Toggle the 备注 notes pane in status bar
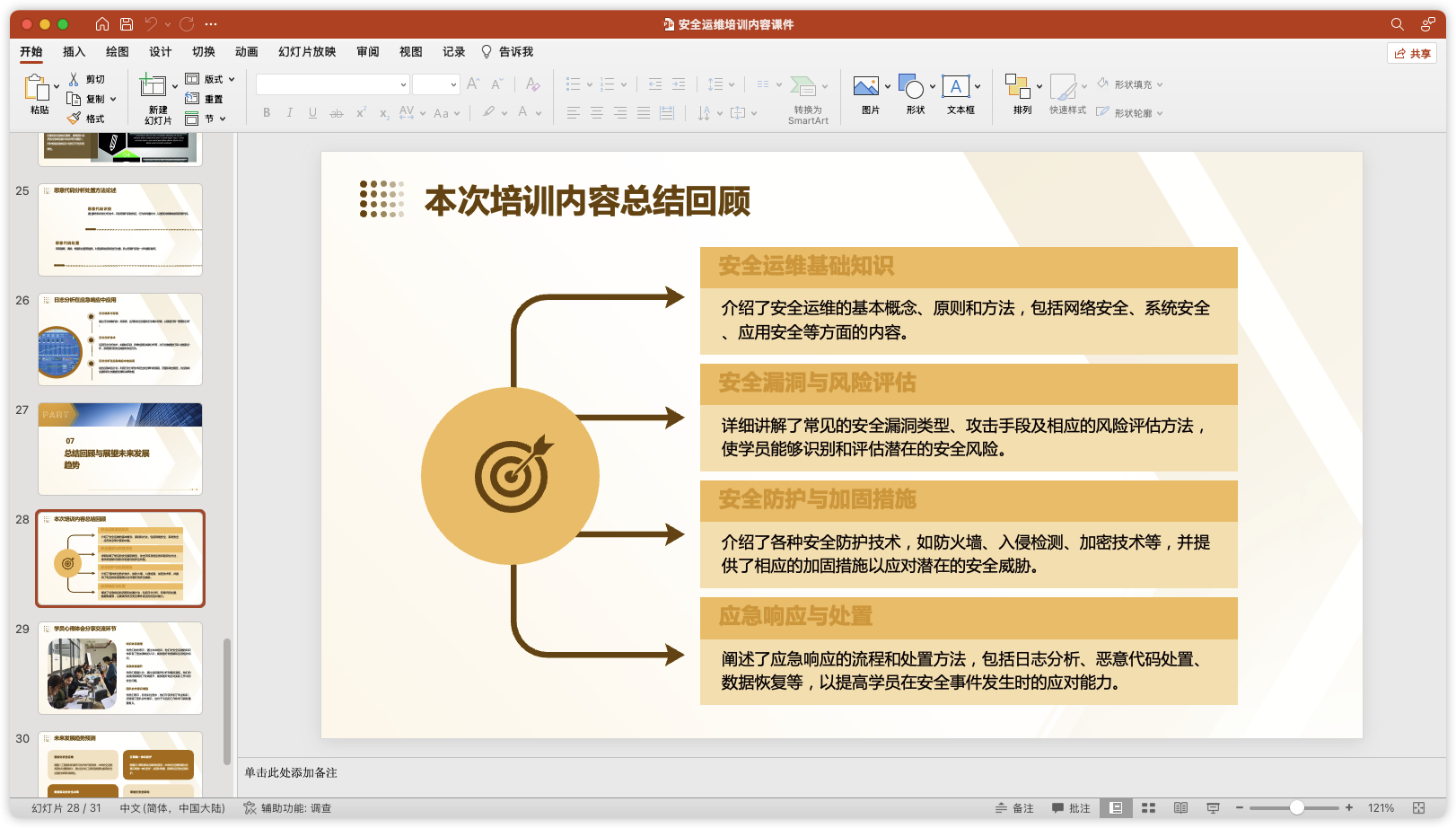The width and height of the screenshot is (1456, 828). pos(1014,808)
